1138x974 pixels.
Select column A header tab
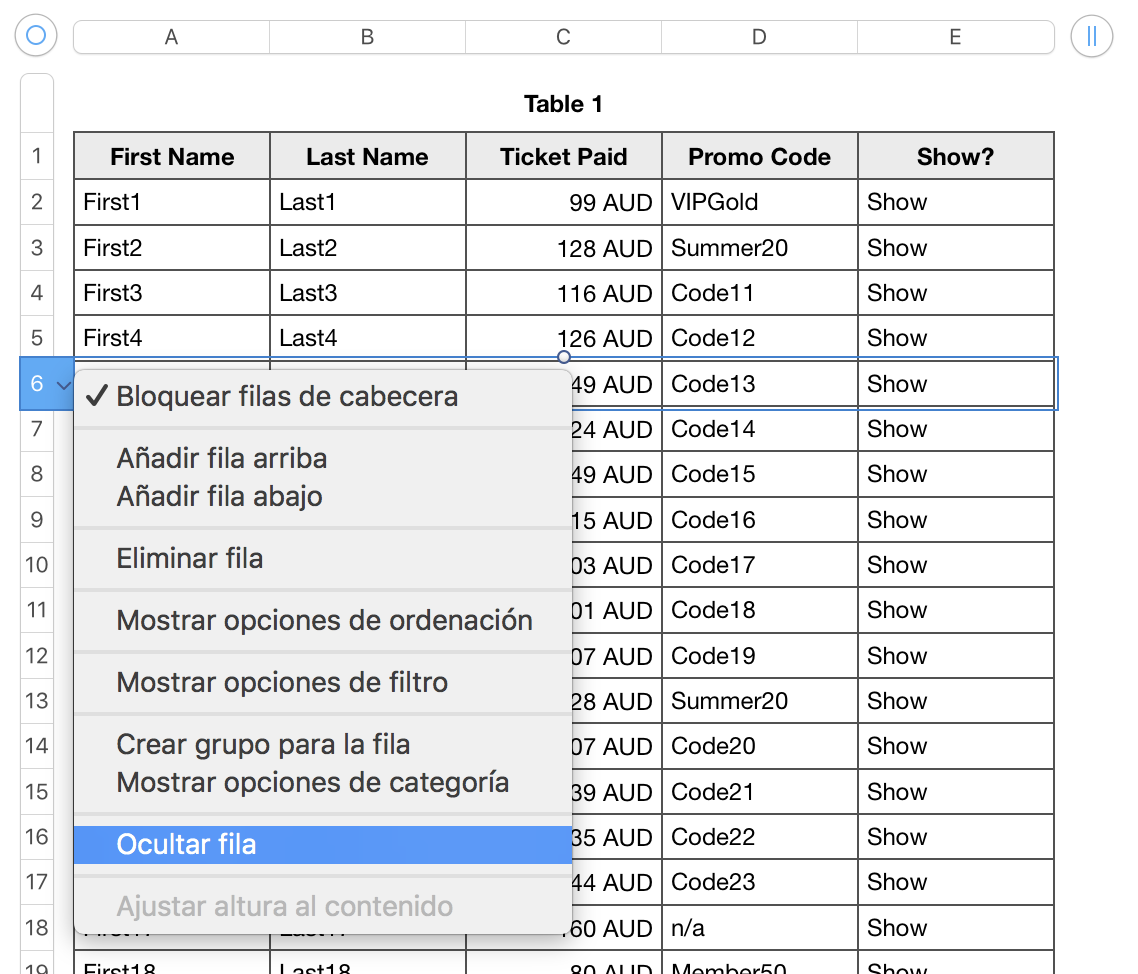pyautogui.click(x=171, y=37)
